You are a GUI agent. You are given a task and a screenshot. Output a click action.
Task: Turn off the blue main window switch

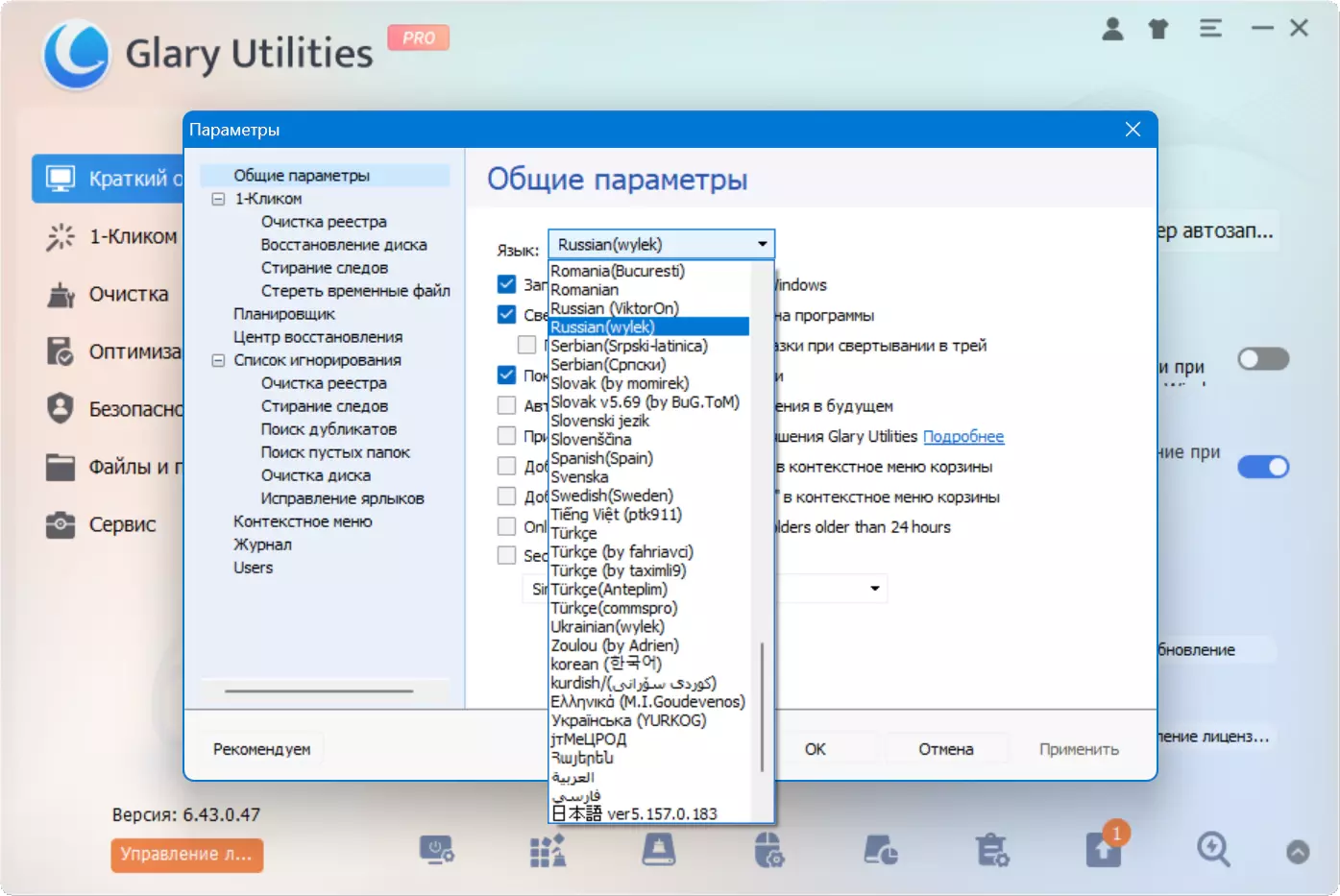[1263, 467]
